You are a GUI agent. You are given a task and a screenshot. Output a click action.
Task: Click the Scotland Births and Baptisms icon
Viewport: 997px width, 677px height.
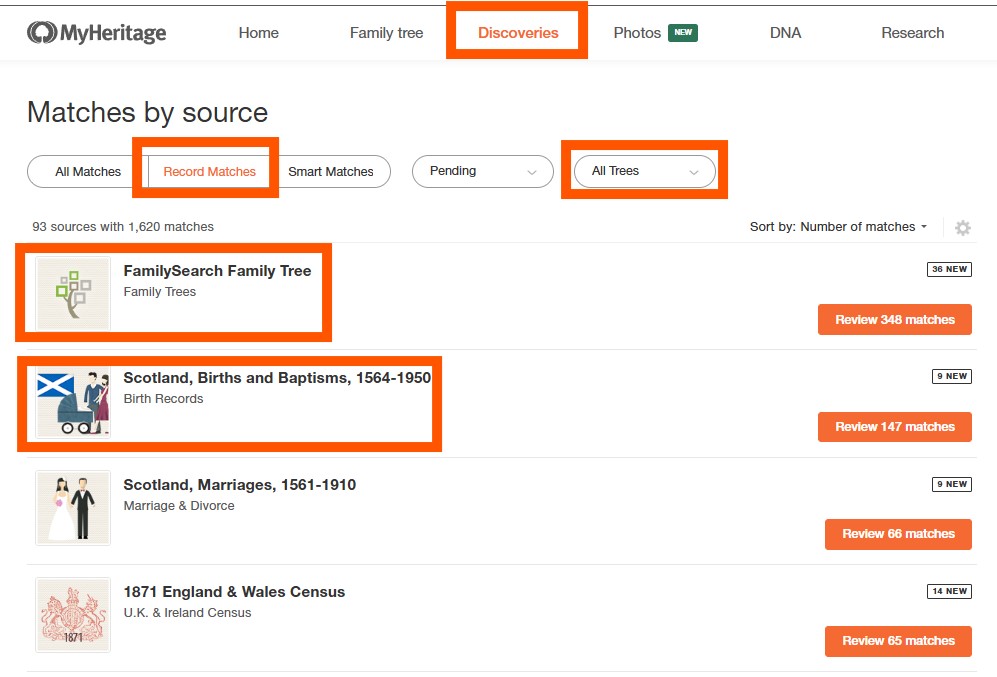click(73, 401)
